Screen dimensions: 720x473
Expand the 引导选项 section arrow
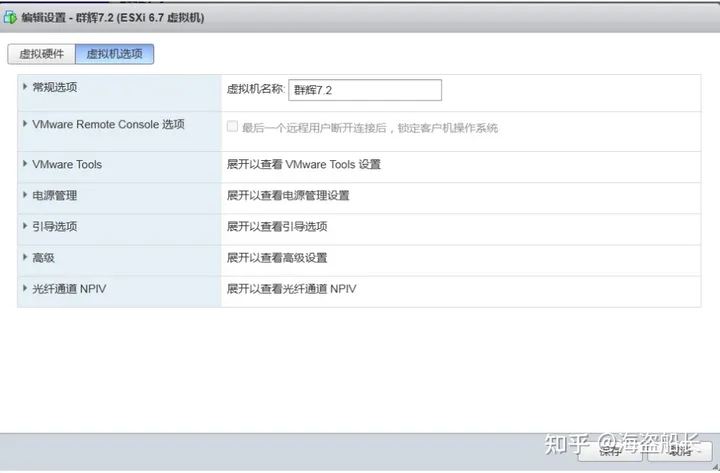[25, 226]
